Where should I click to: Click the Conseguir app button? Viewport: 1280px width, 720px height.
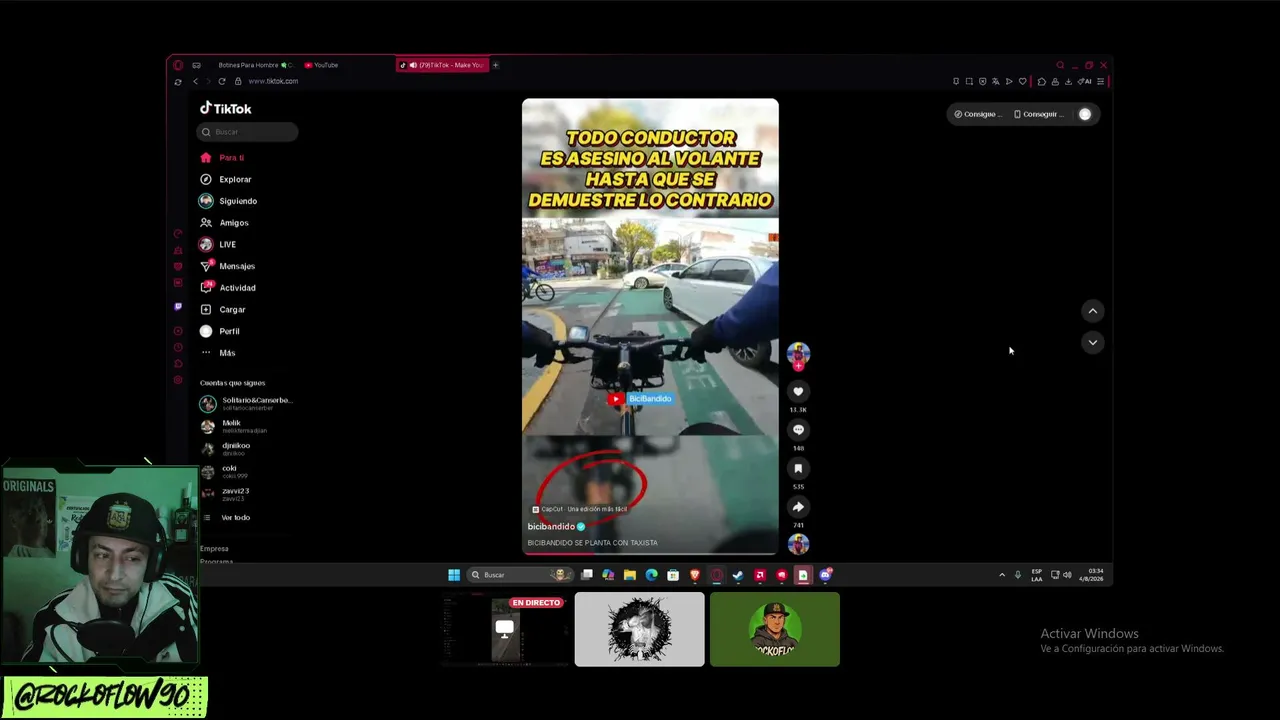point(1039,114)
